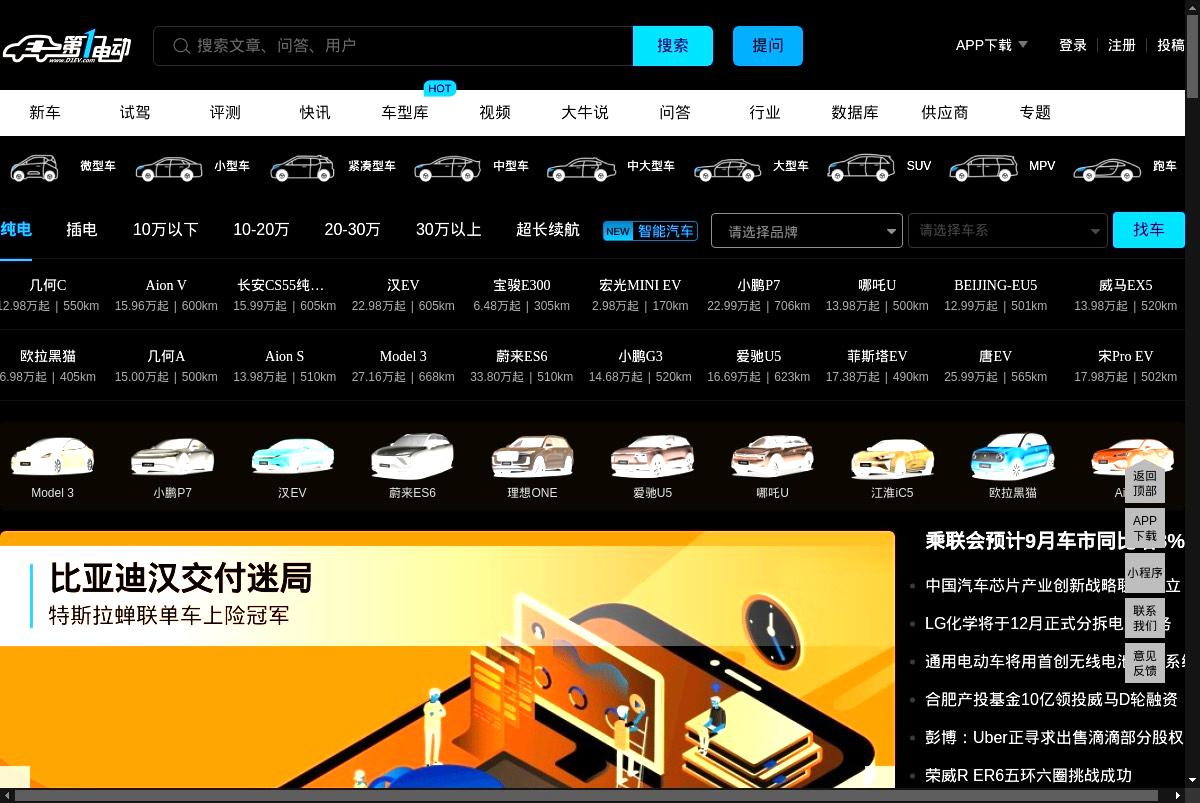Image resolution: width=1200 pixels, height=803 pixels.
Task: Select the 微型车 car type icon
Action: [34, 167]
